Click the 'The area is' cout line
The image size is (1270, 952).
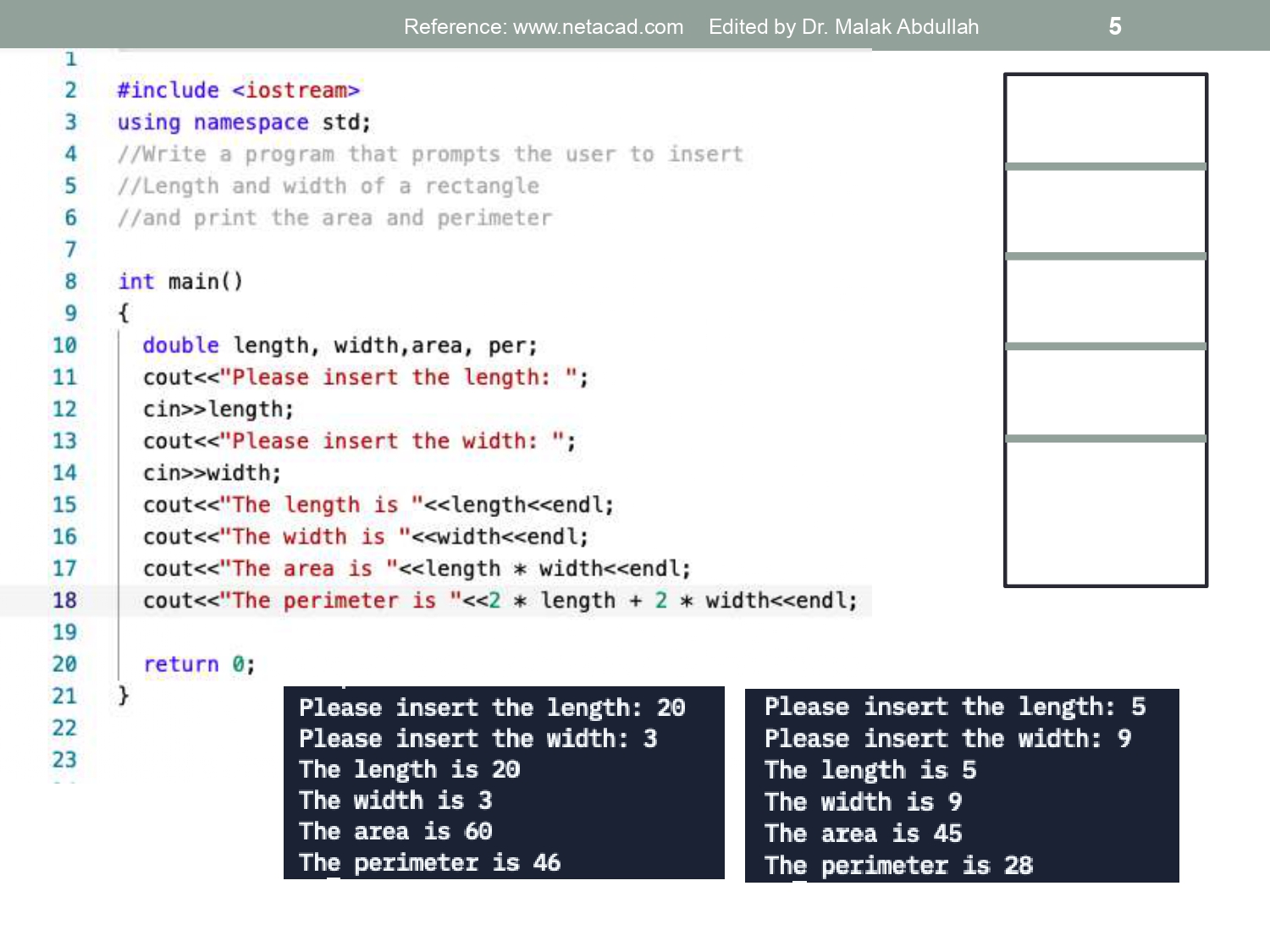pos(417,569)
